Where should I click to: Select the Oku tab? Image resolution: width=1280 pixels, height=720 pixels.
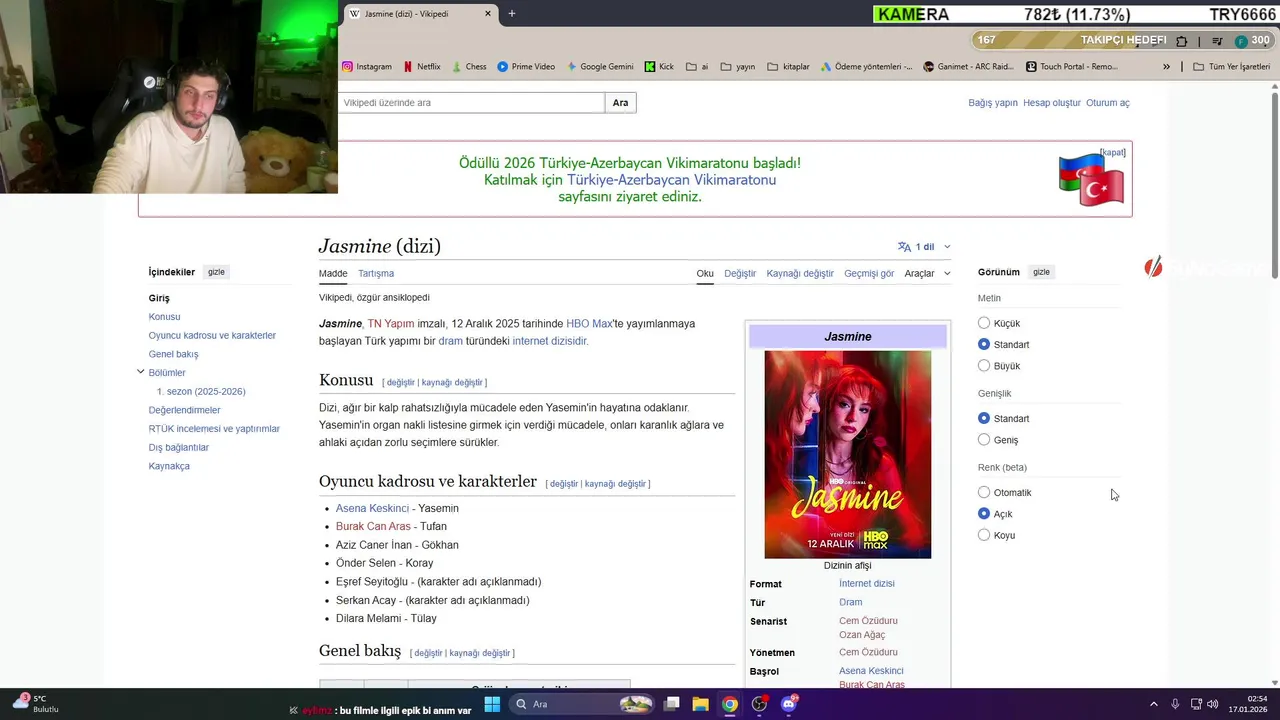click(x=705, y=273)
